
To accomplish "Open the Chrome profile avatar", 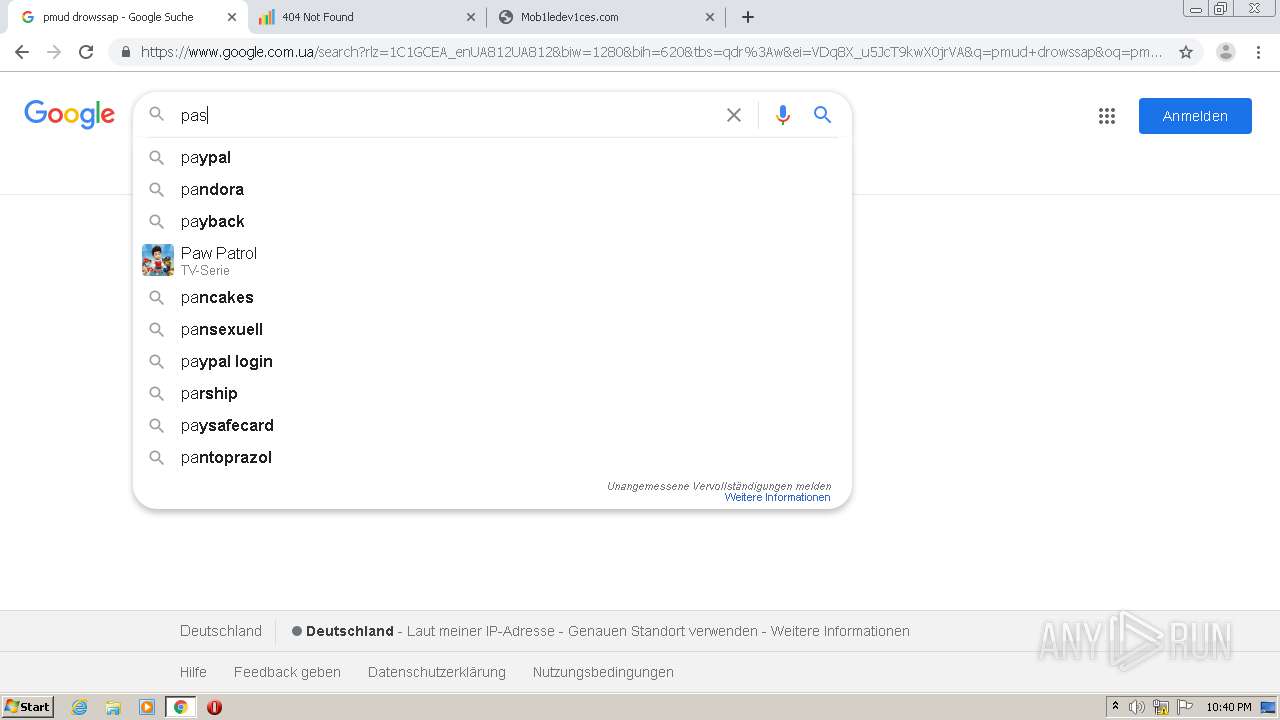I will click(x=1225, y=52).
